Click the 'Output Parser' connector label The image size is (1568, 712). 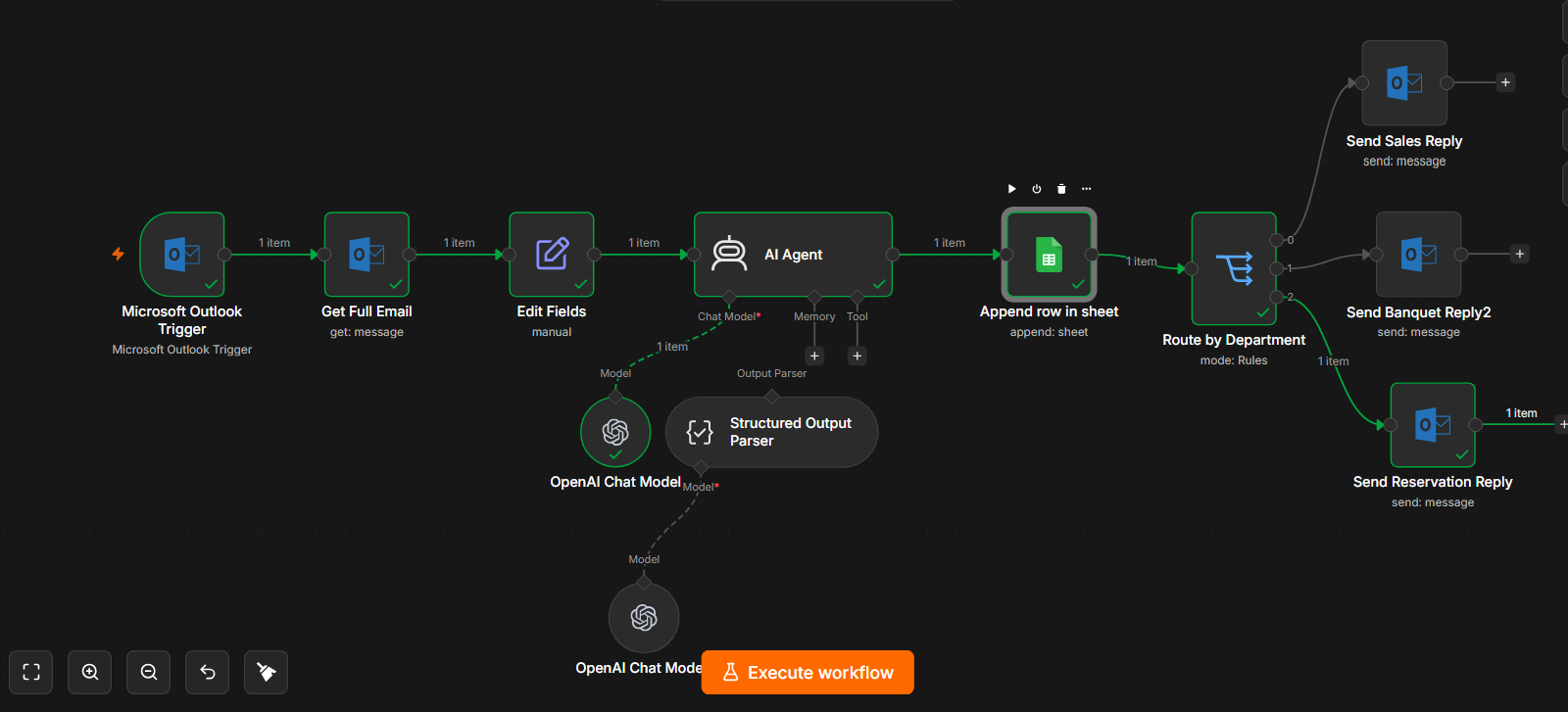coord(771,373)
